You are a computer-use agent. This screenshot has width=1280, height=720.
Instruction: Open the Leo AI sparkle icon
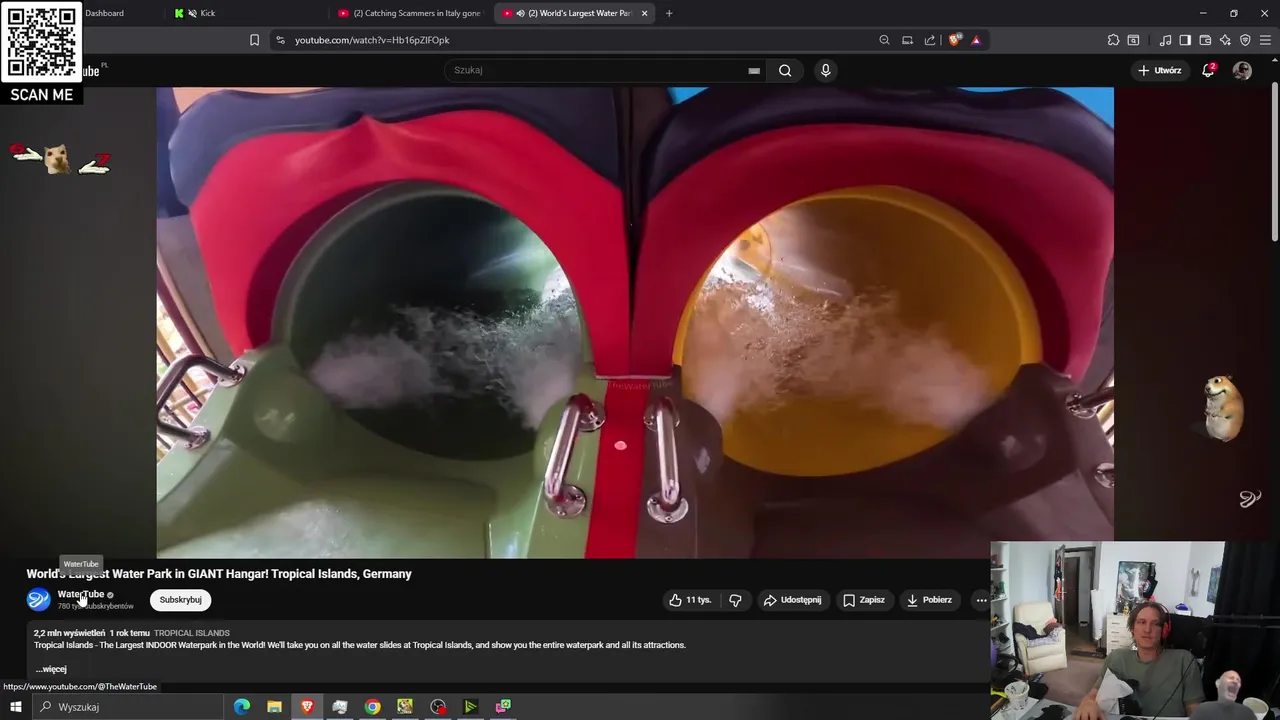pos(1225,40)
